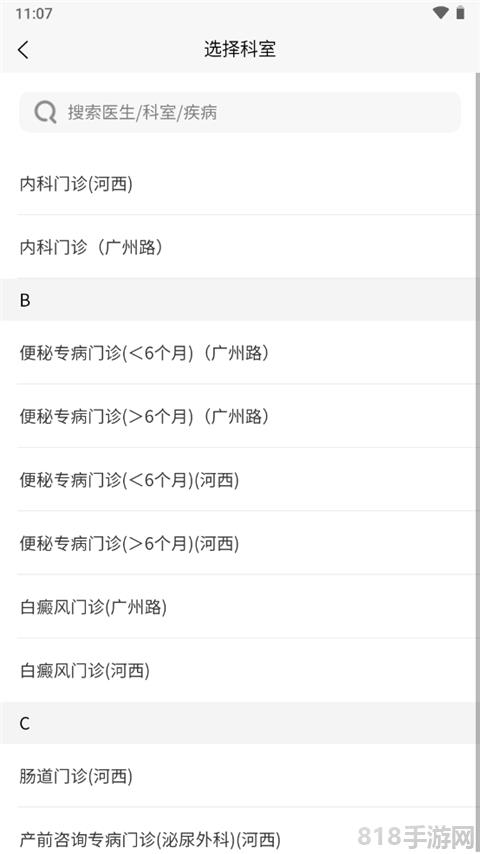The height and width of the screenshot is (854, 480).
Task: Select 内科门诊（广州路）
Action: [x=240, y=247]
